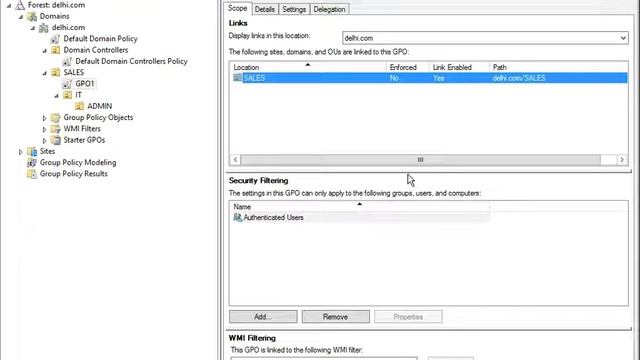Select 'Default Domain Policy' in the tree
Image resolution: width=640 pixels, height=360 pixels.
[x=100, y=39]
